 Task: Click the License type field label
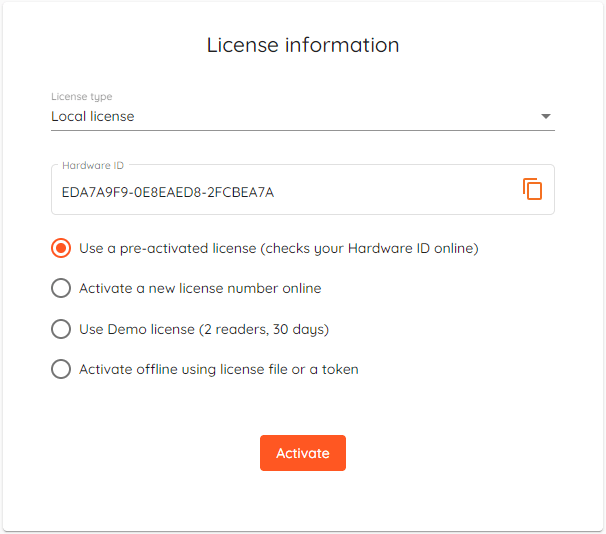click(82, 96)
